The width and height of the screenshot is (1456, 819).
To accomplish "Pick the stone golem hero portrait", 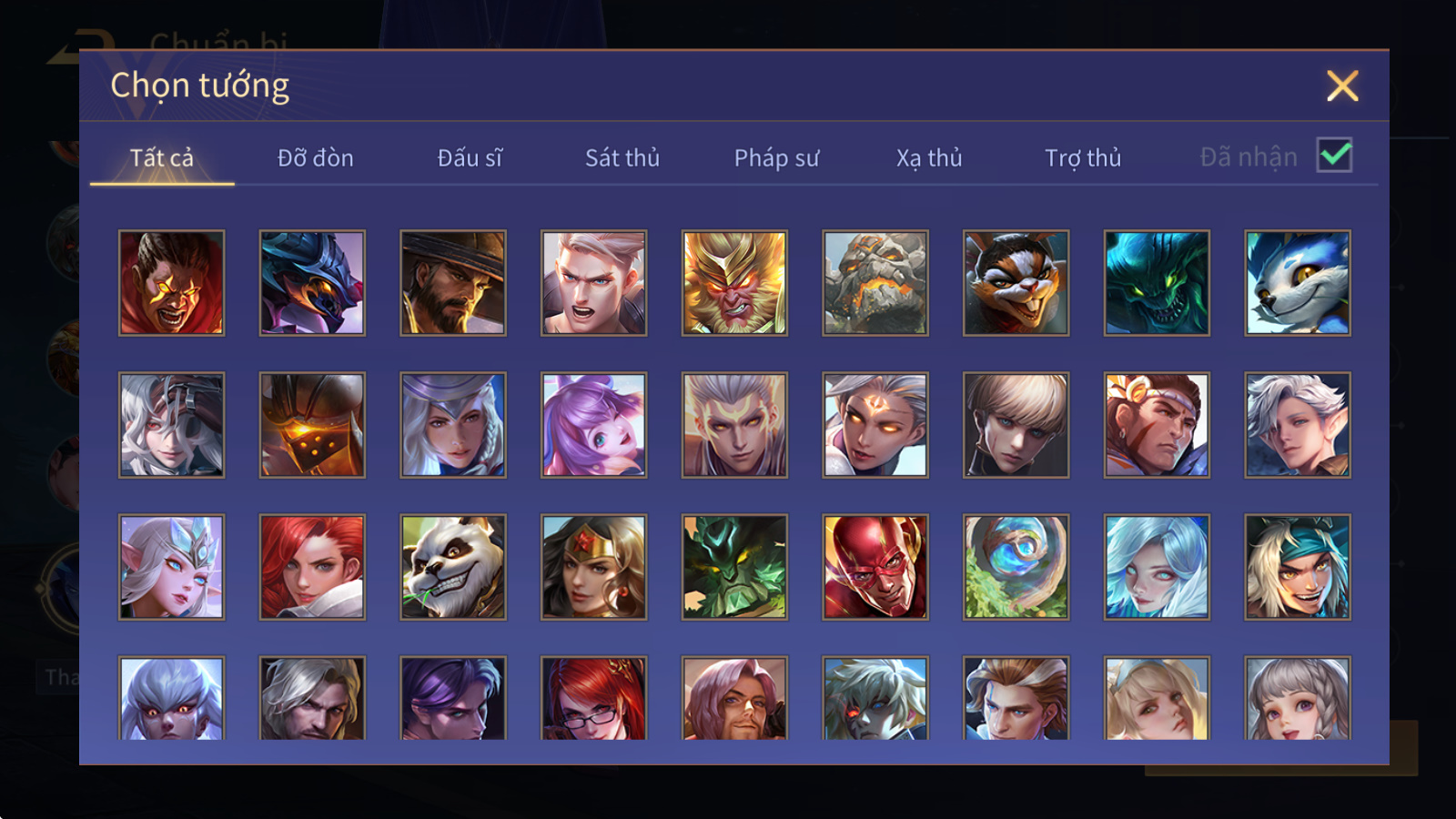I will click(x=875, y=283).
